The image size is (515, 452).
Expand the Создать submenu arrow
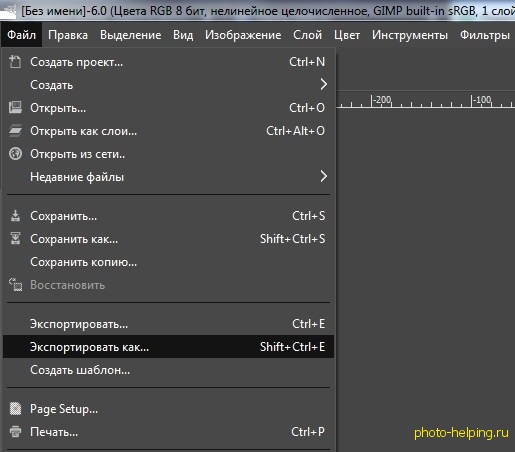click(x=323, y=84)
